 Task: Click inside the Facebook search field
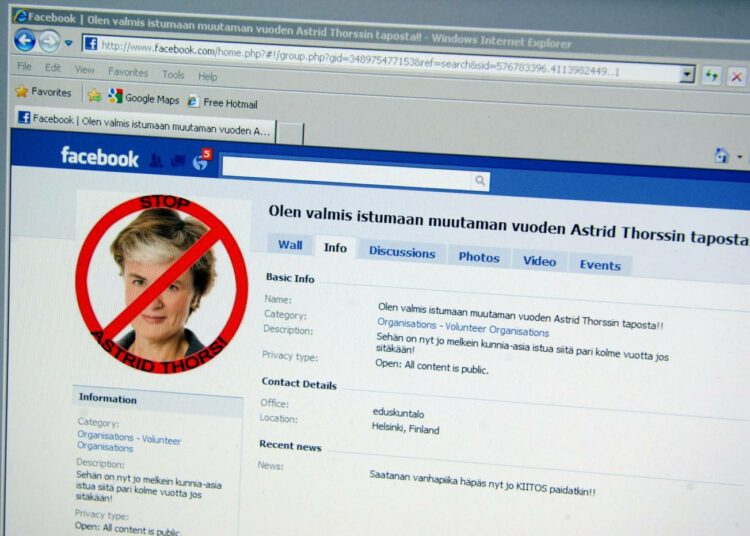pos(348,175)
